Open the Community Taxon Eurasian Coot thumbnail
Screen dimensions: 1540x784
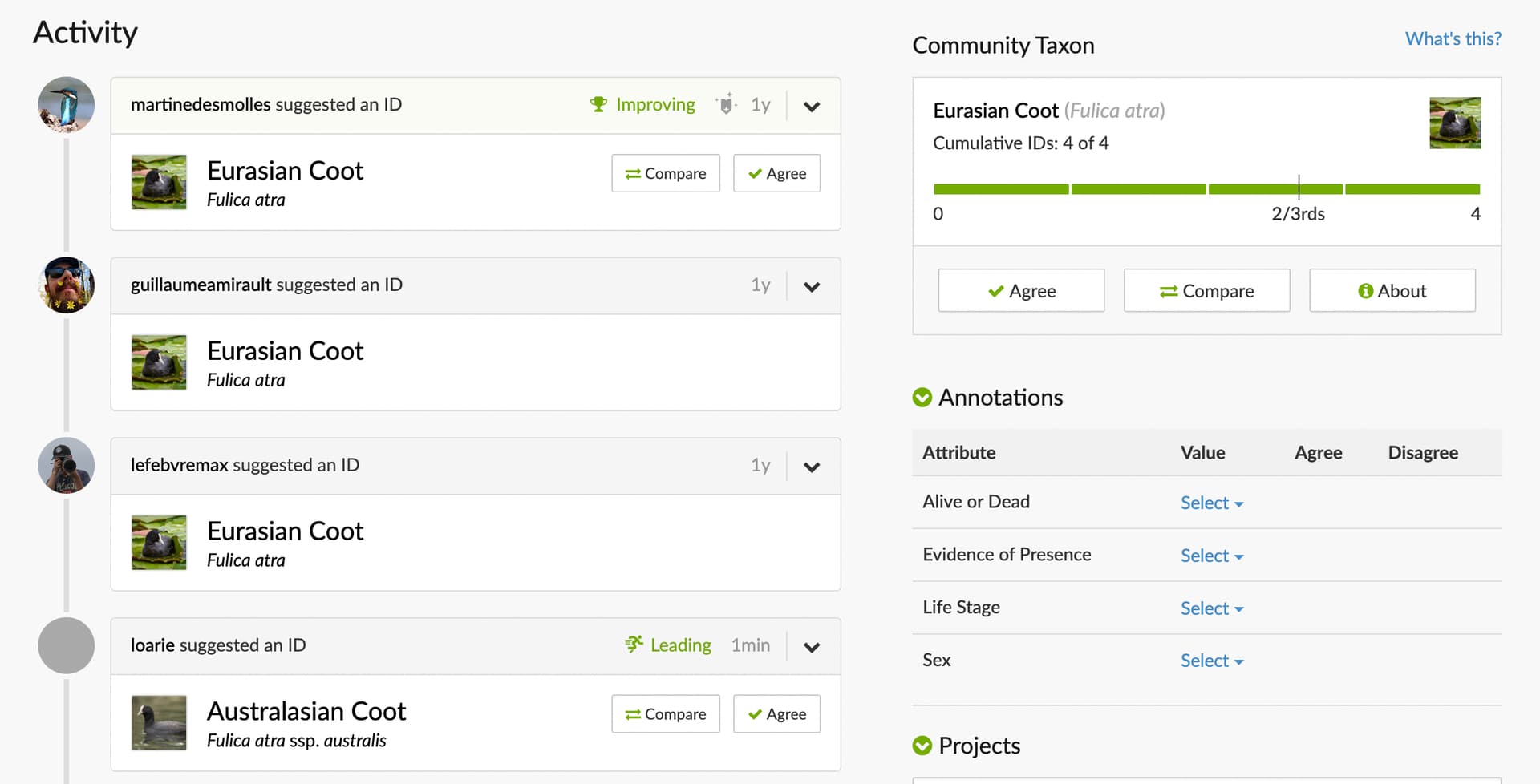coord(1455,123)
